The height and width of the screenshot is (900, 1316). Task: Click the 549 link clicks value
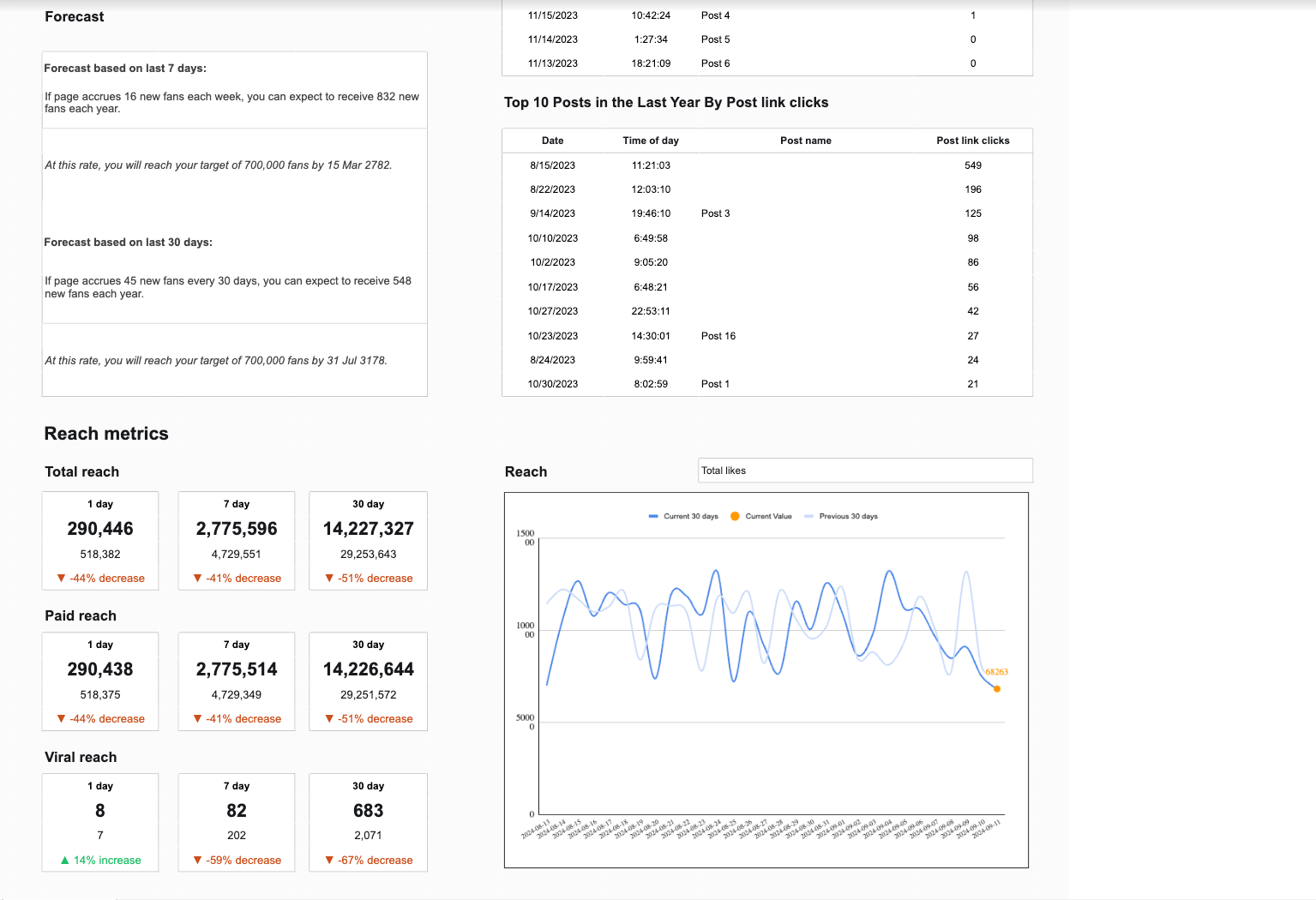[x=972, y=165]
